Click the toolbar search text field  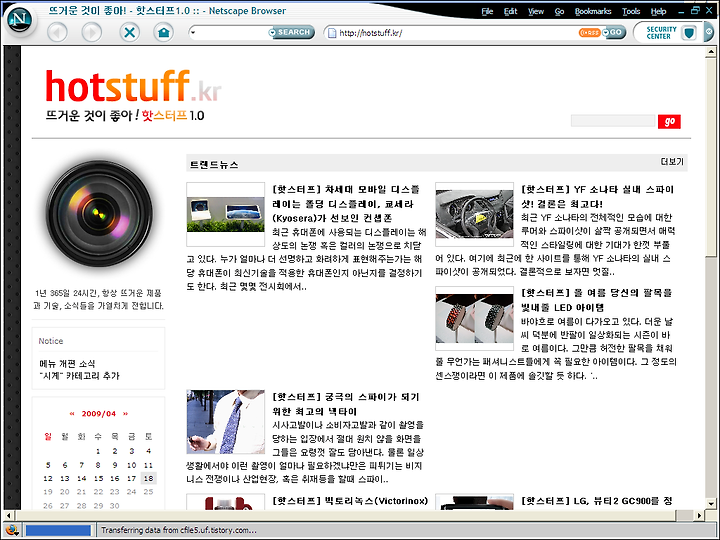click(232, 33)
